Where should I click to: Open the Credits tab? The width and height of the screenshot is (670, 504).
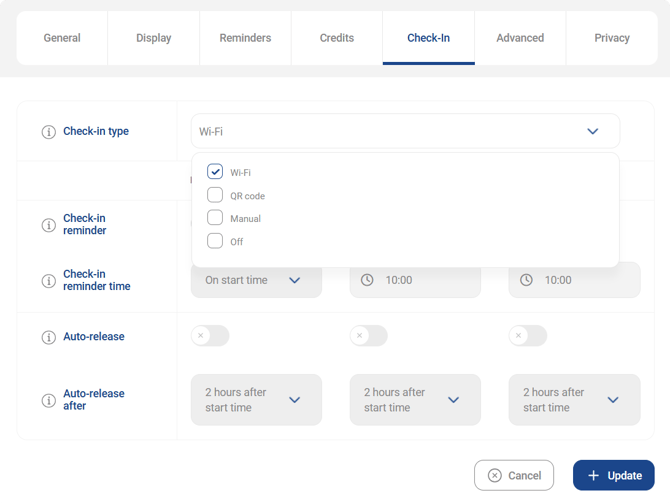coord(337,38)
